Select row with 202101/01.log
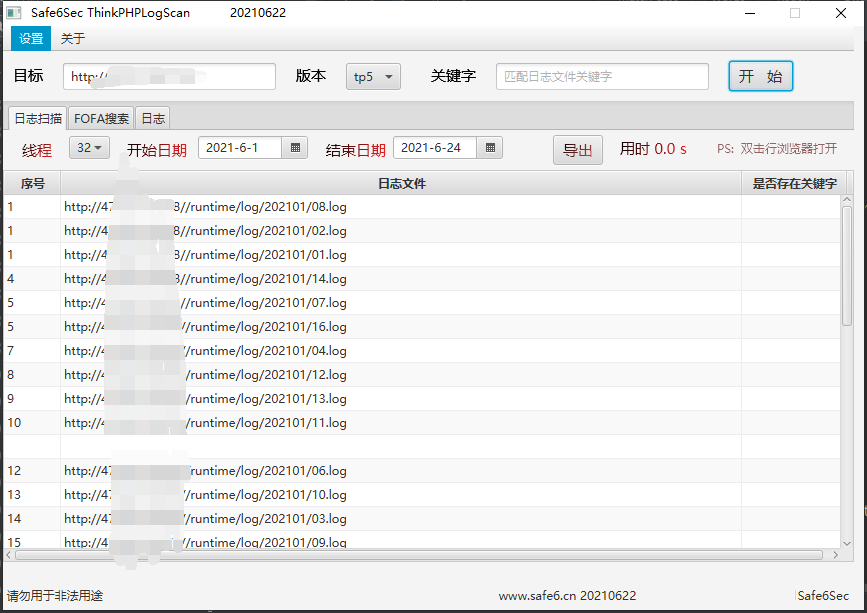The image size is (867, 613). (x=422, y=255)
